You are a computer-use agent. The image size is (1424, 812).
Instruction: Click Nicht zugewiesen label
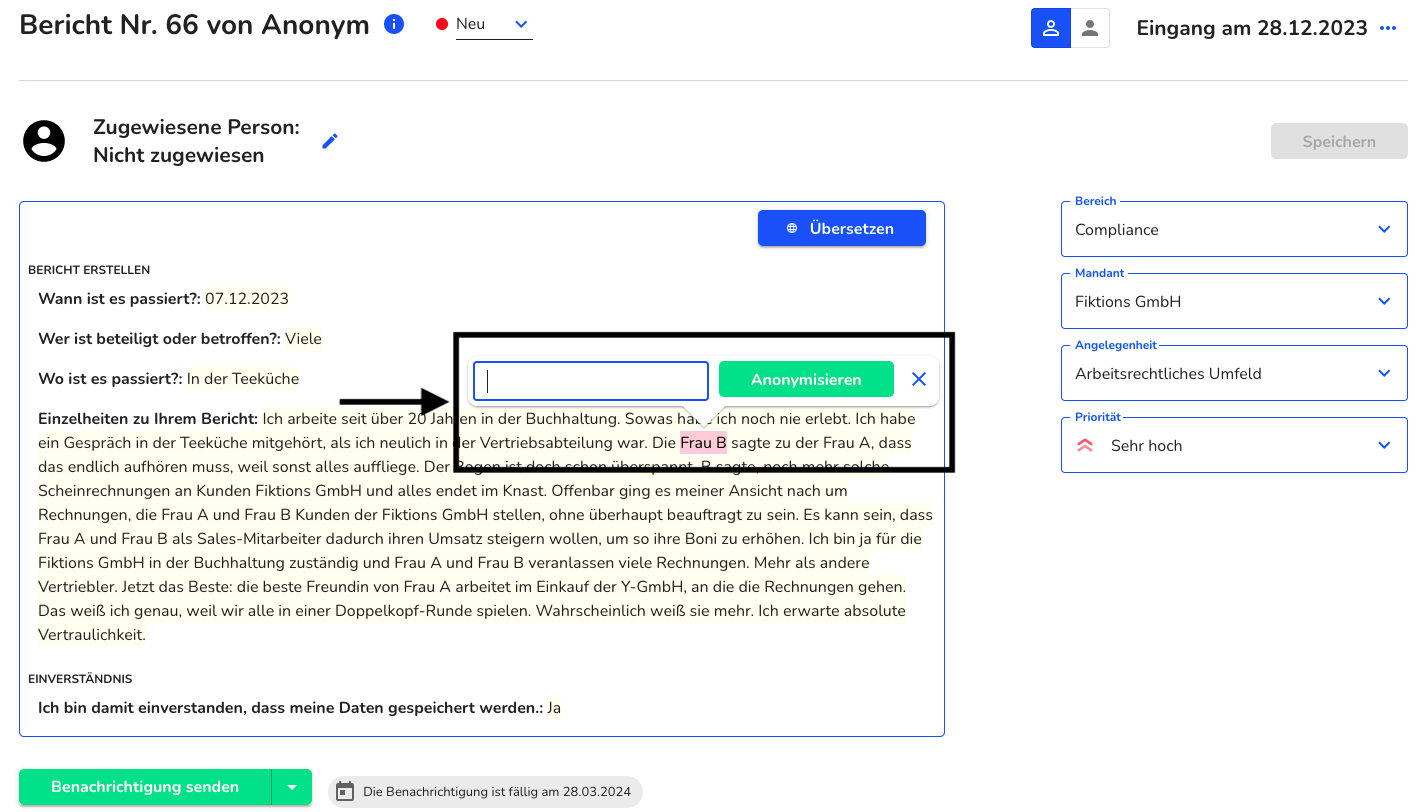point(179,155)
